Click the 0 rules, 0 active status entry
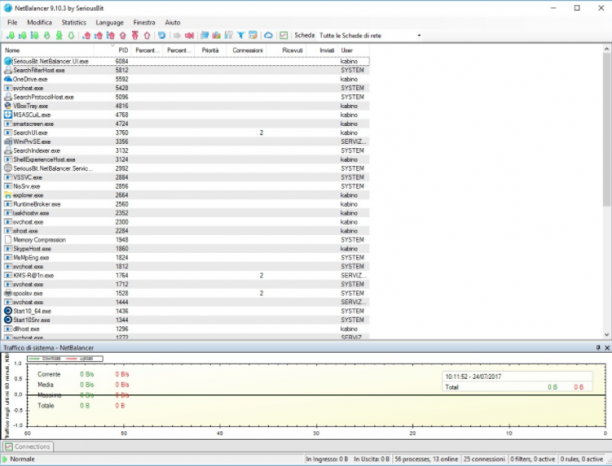Viewport: 612px width, 466px height. 582,459
